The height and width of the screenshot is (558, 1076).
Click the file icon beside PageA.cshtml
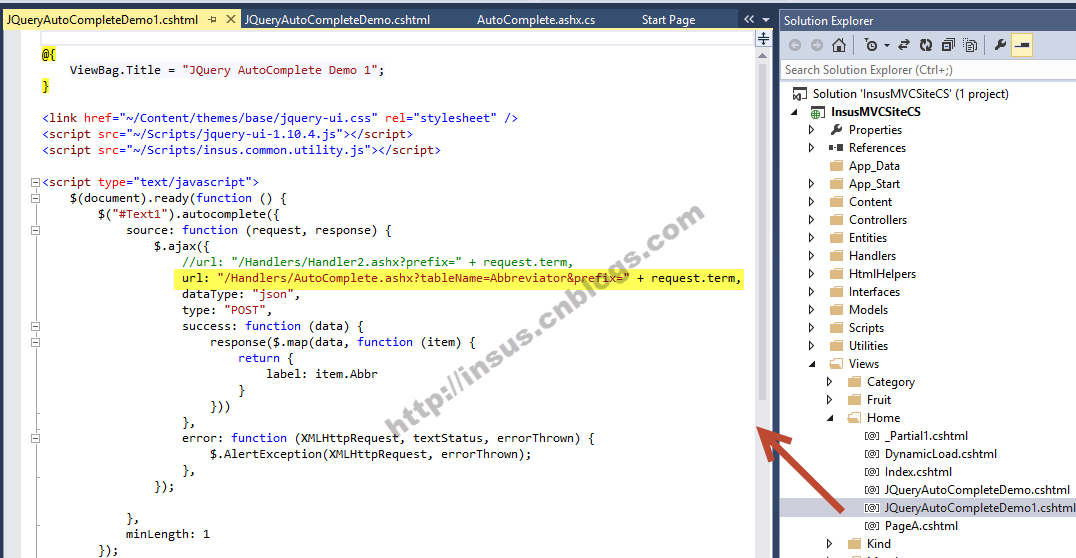pyautogui.click(x=872, y=526)
